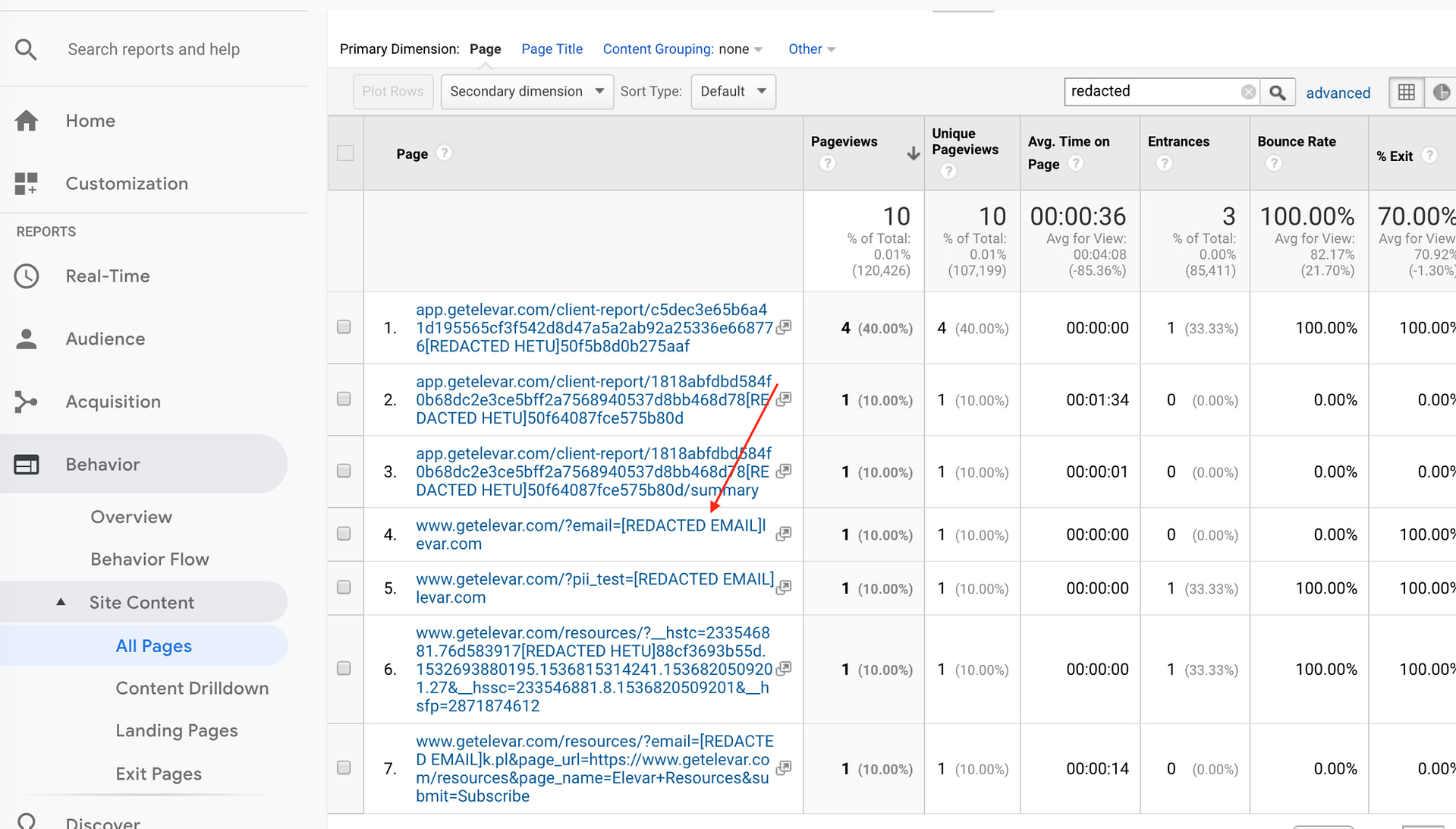The image size is (1456, 829).
Task: Collapse the Site Content section
Action: tap(61, 603)
